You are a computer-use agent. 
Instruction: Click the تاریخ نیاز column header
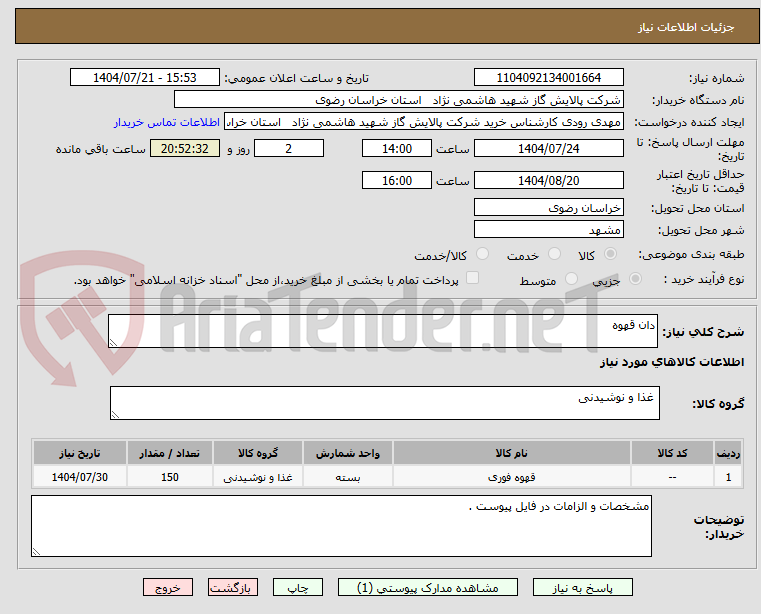[x=81, y=453]
